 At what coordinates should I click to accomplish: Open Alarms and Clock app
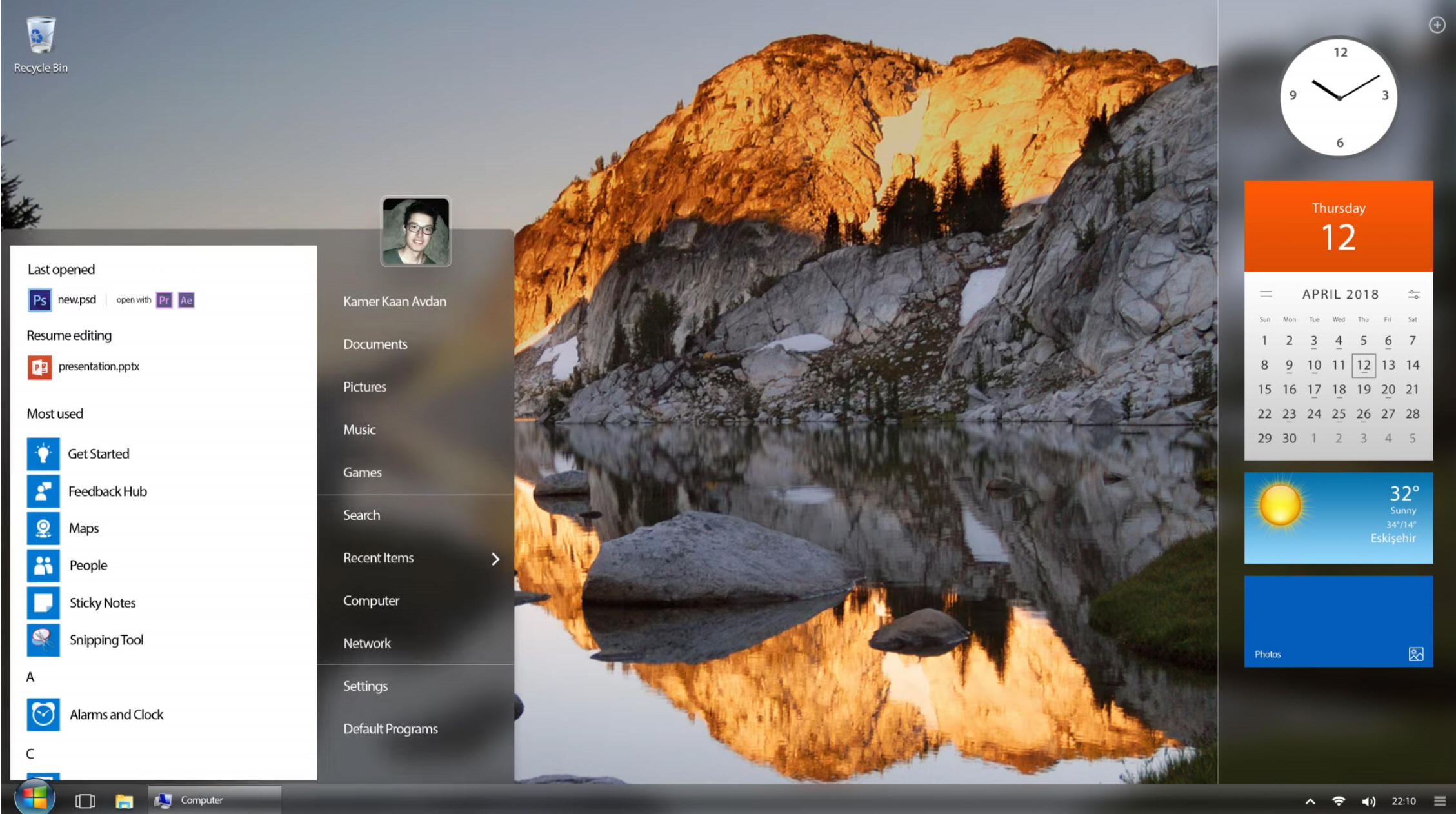(x=116, y=714)
